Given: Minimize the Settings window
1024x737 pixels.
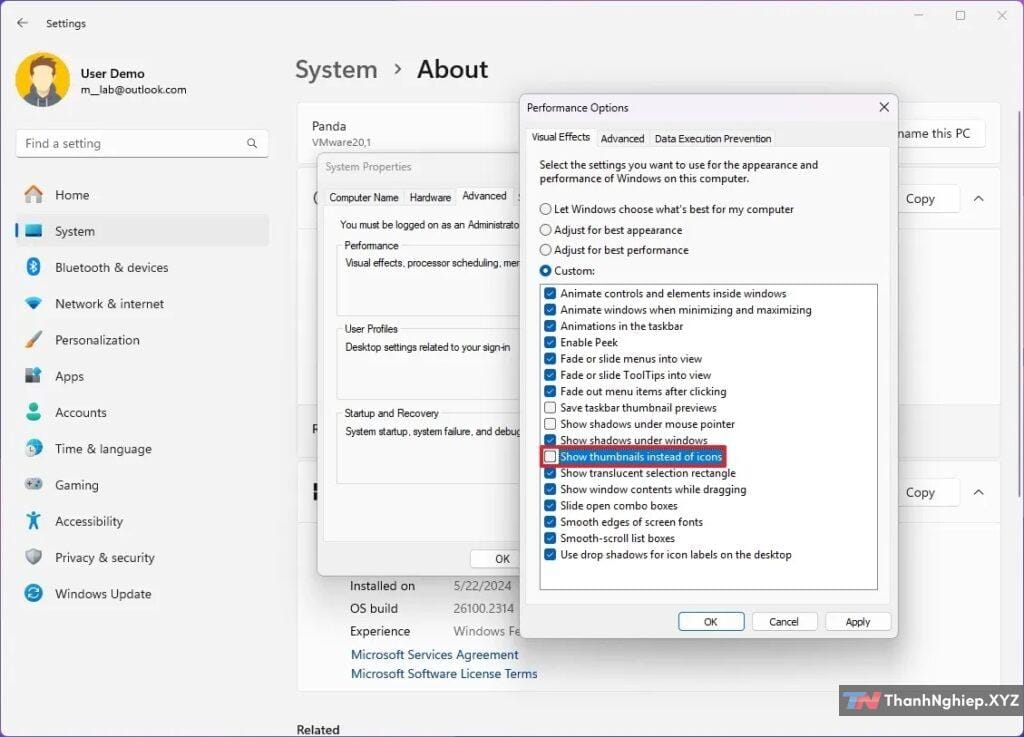Looking at the screenshot, I should [918, 16].
